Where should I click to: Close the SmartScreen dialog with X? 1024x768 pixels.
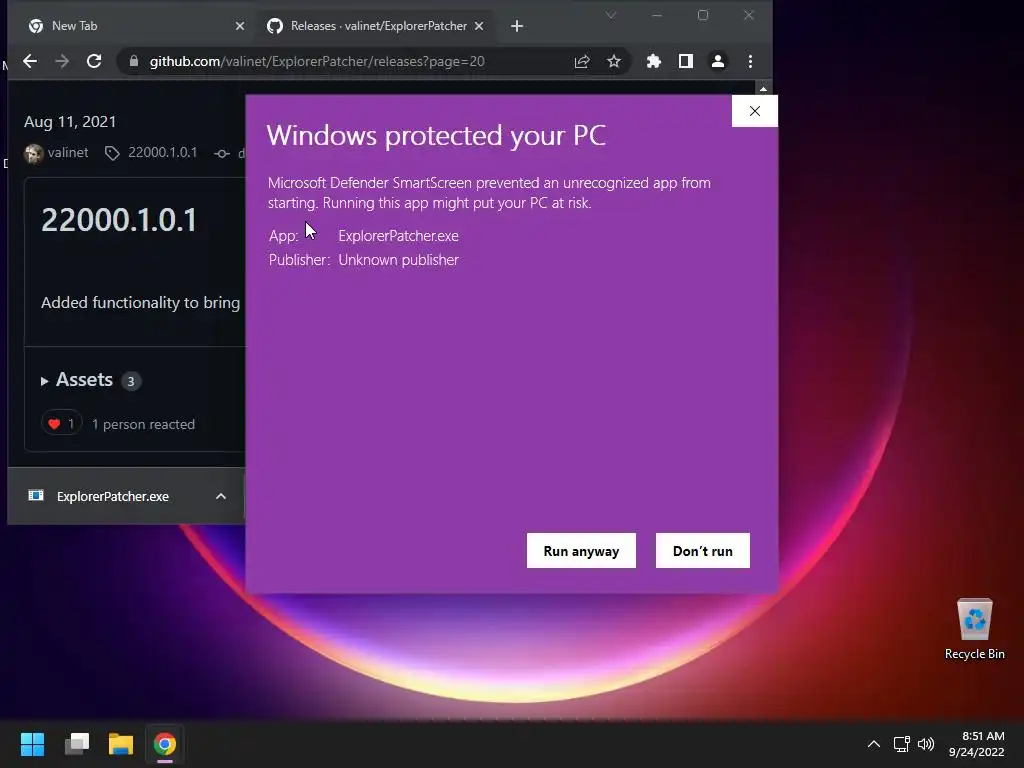(754, 111)
